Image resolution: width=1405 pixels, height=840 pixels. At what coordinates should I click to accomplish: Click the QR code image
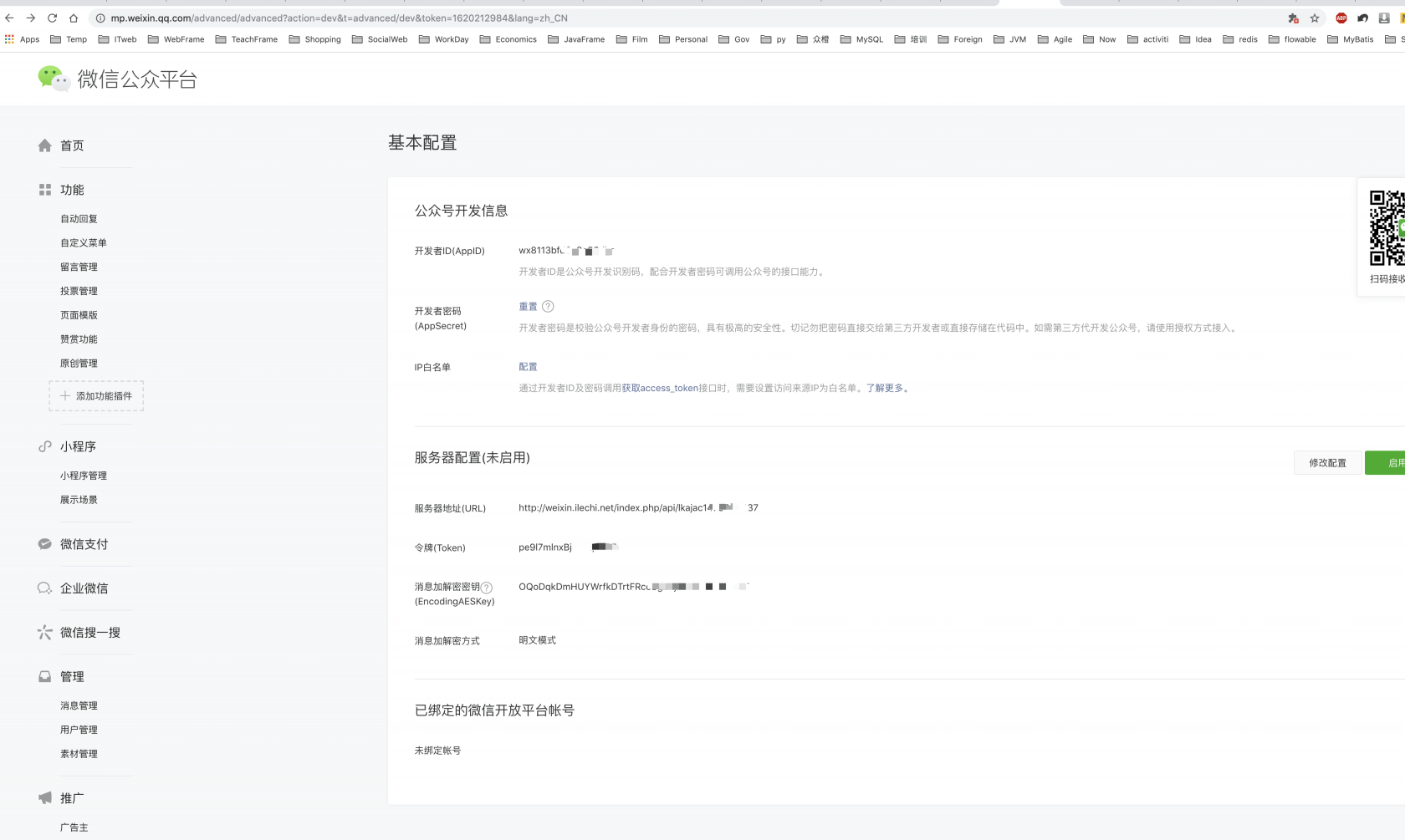(x=1387, y=227)
